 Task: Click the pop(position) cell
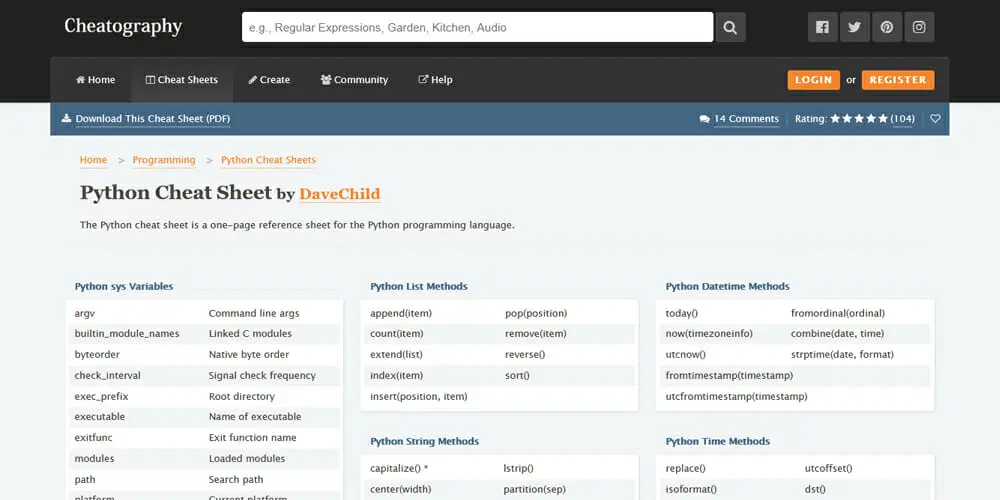tap(536, 313)
